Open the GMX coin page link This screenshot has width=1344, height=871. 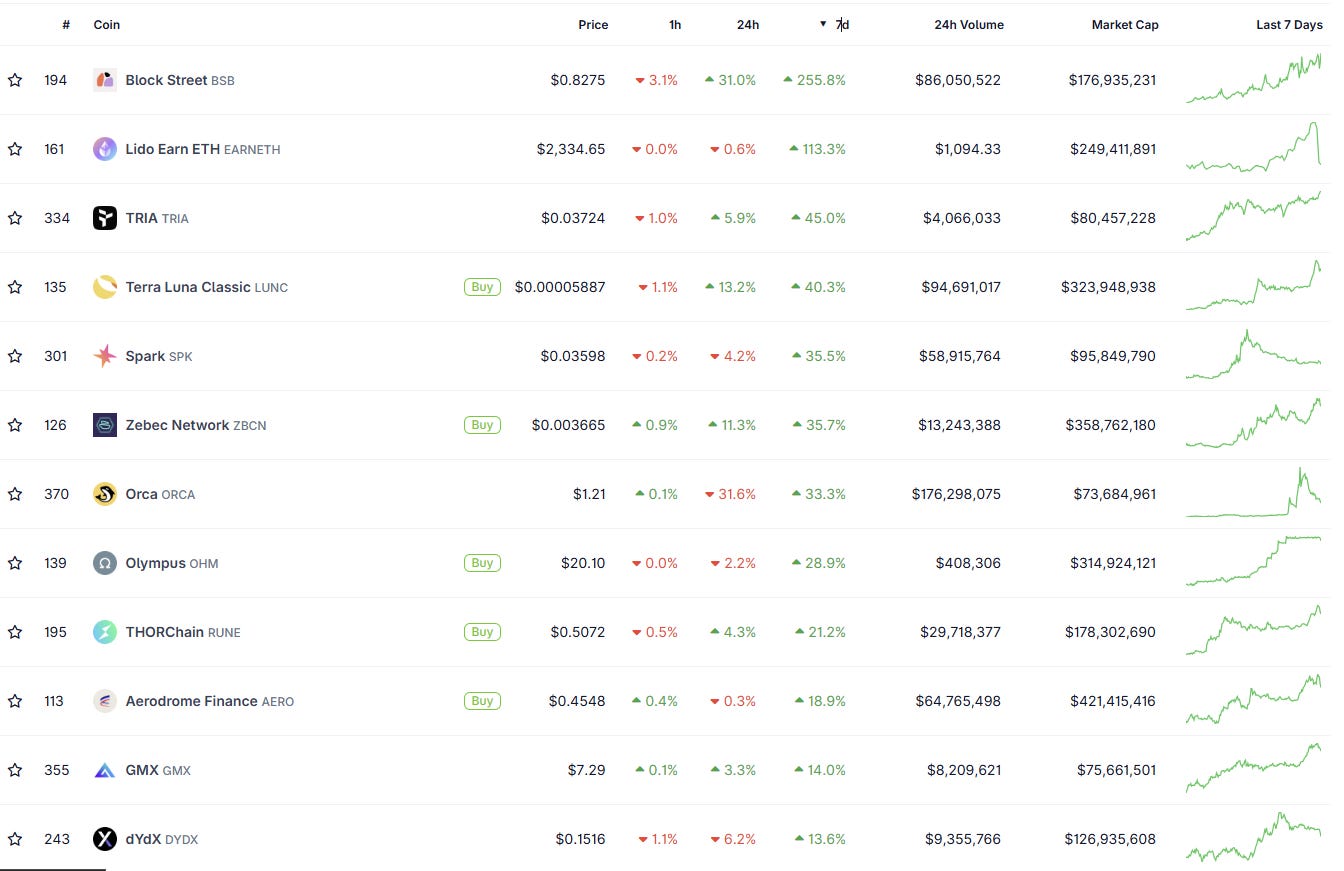(158, 770)
